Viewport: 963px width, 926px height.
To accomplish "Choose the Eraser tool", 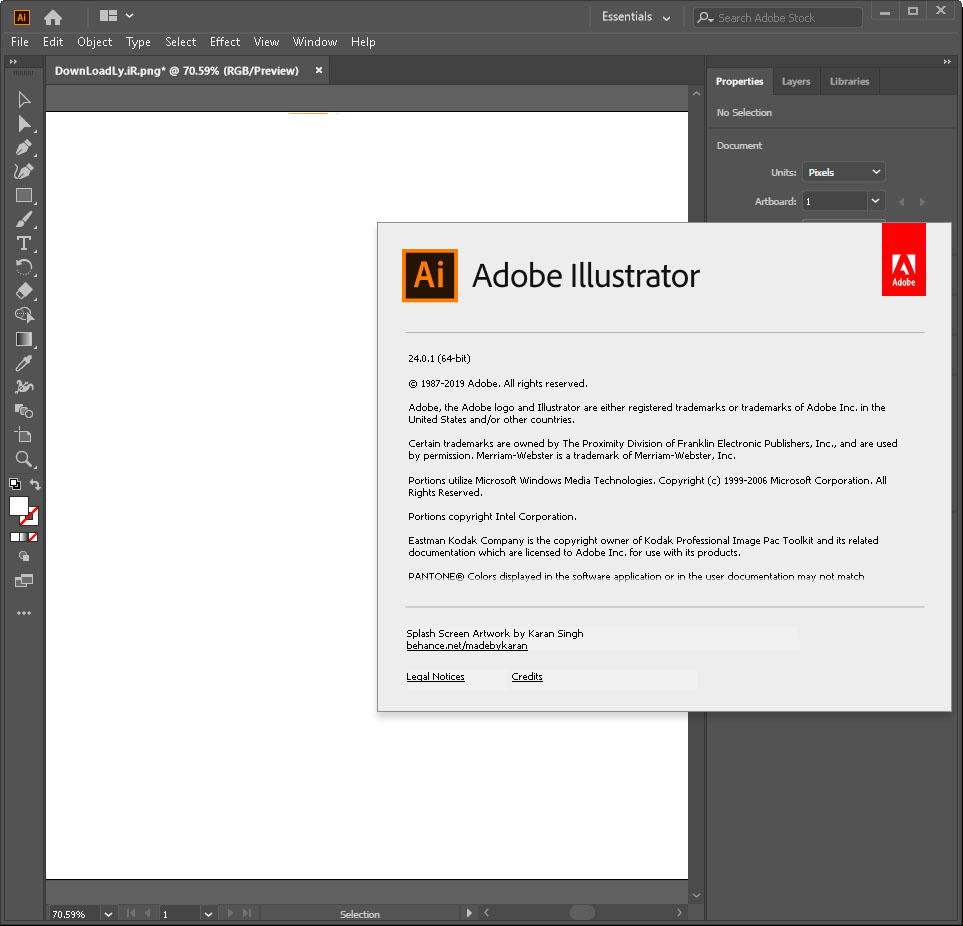I will (x=24, y=291).
